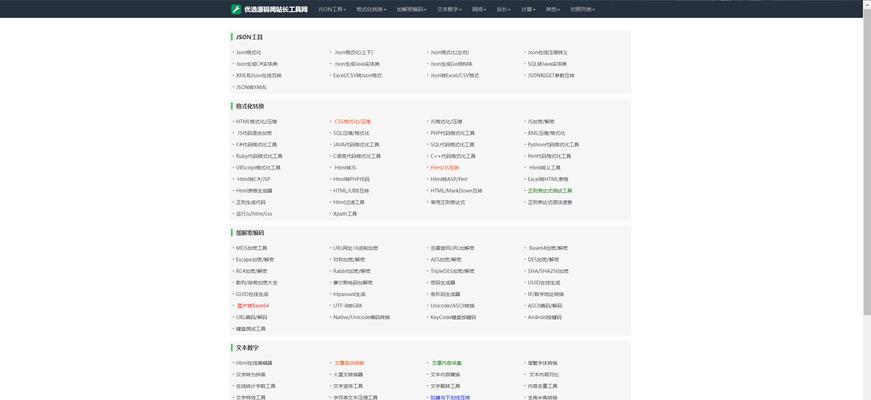871x400 pixels.
Task: Open the MD5加密工具 link
Action: tap(251, 248)
